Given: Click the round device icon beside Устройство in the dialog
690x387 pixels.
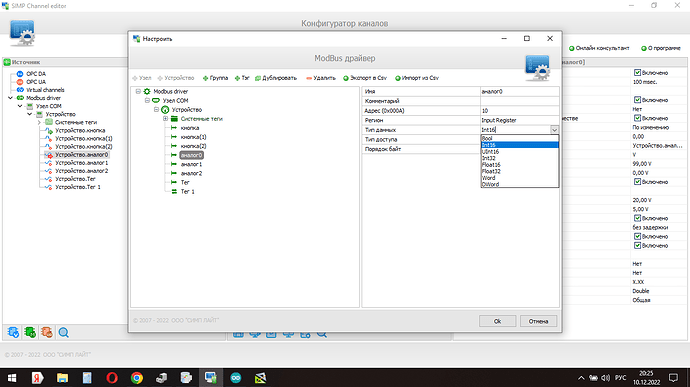Looking at the screenshot, I should pyautogui.click(x=165, y=110).
